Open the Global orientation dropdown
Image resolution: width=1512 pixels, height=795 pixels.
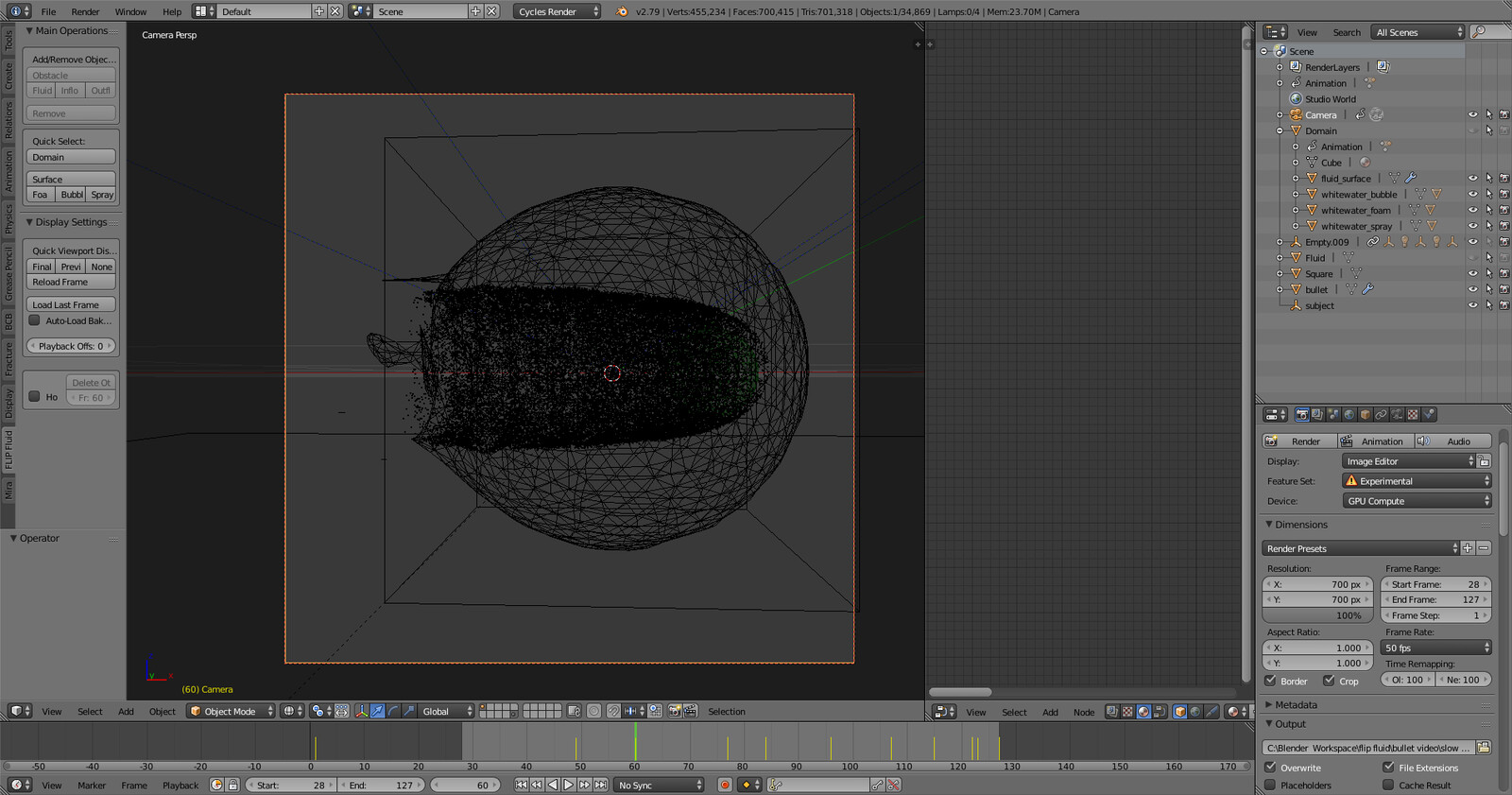point(446,711)
